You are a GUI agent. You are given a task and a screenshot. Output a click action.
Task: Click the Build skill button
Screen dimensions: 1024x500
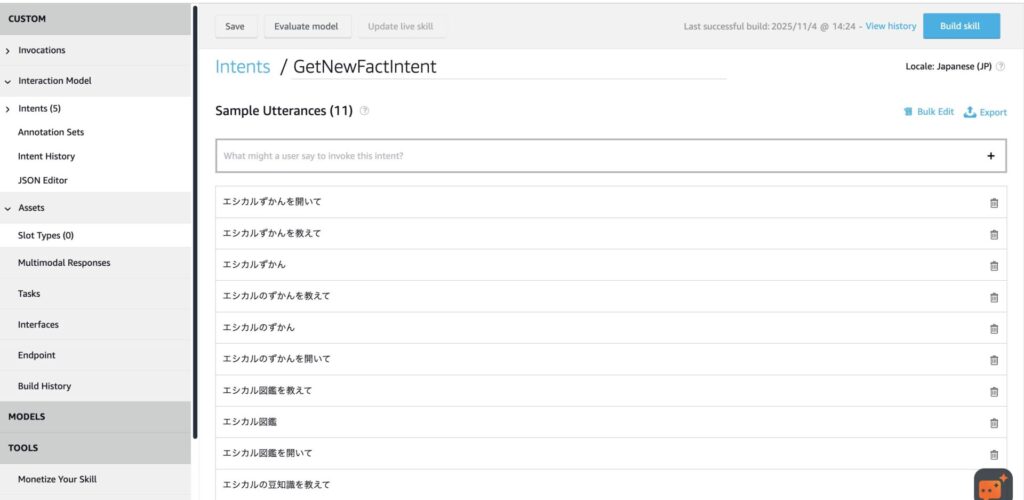(x=960, y=26)
